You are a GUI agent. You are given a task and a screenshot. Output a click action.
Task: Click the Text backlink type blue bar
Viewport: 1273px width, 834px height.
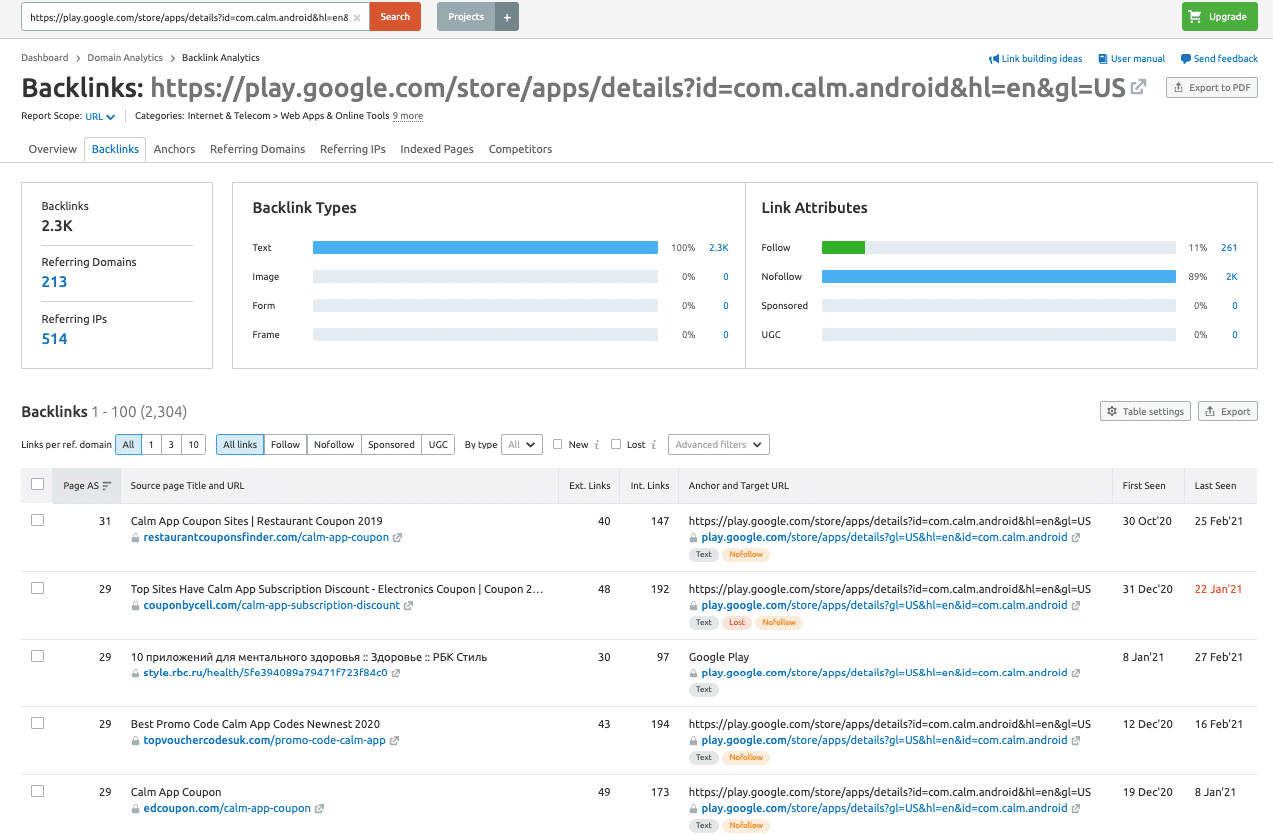click(485, 248)
